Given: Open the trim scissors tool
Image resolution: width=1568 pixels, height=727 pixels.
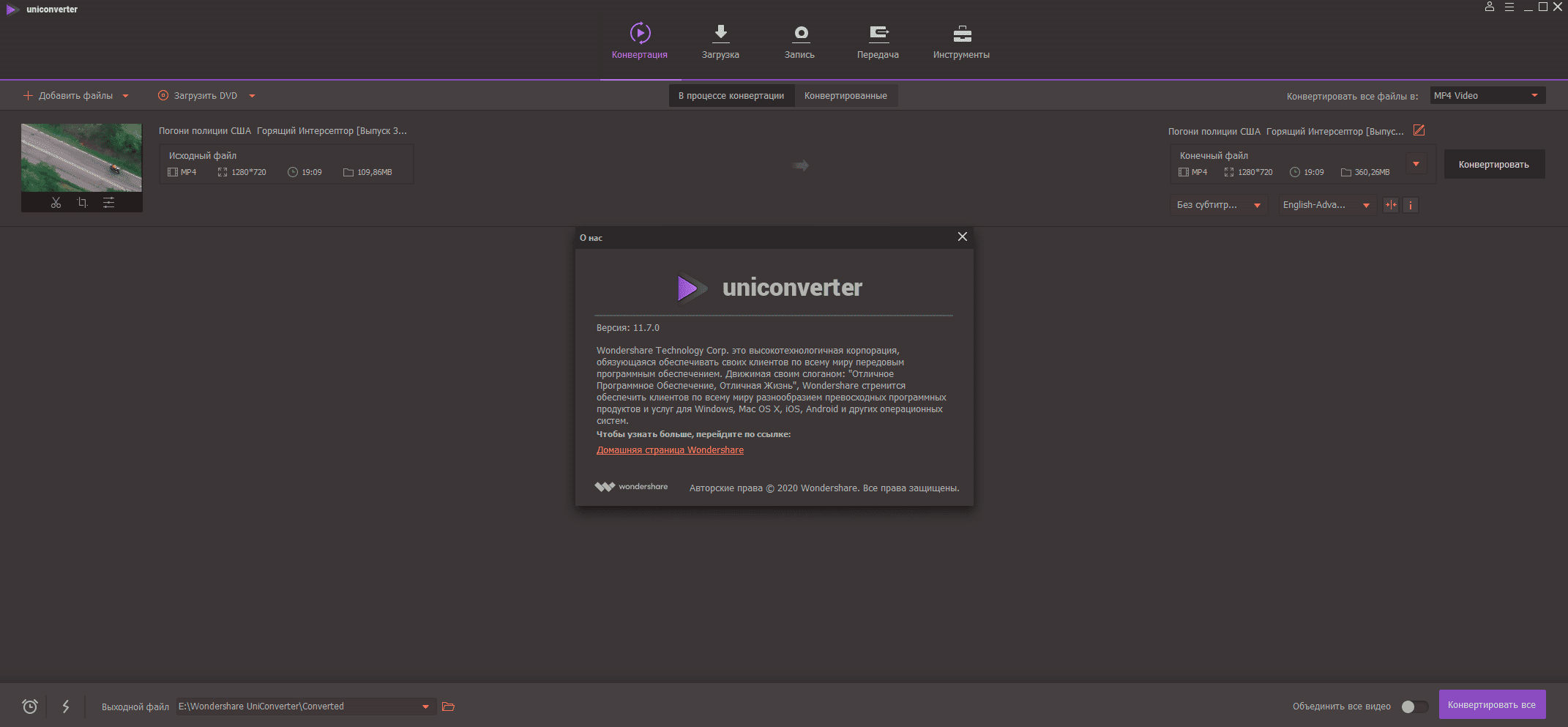Looking at the screenshot, I should [x=56, y=203].
